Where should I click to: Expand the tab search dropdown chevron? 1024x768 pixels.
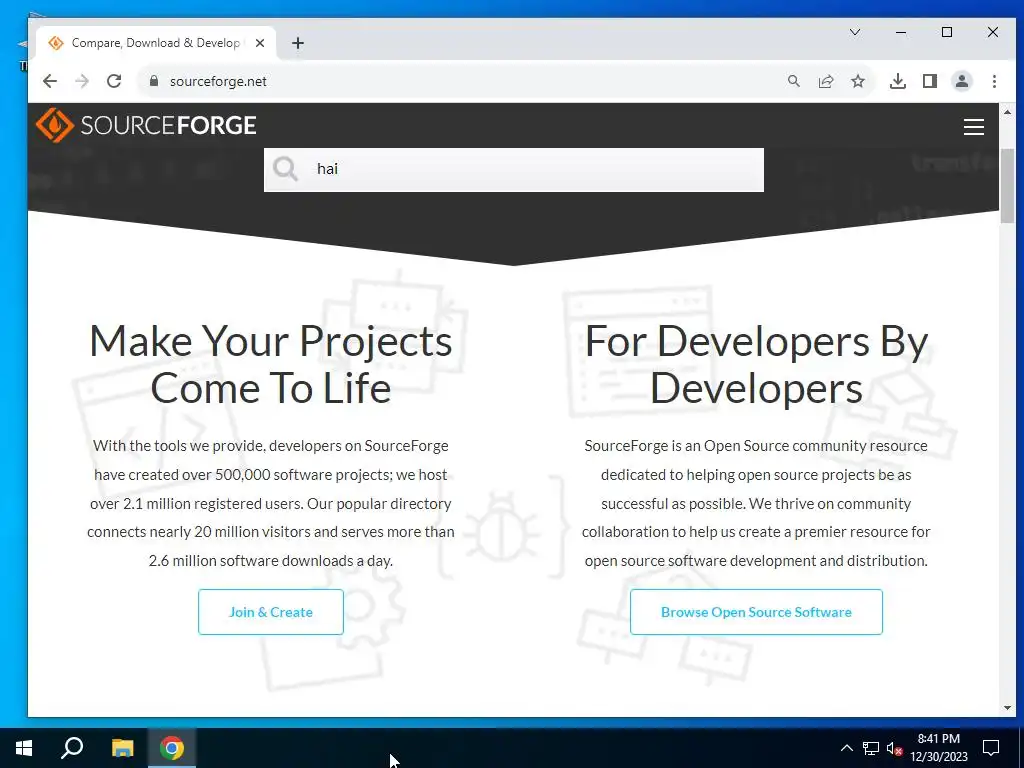[x=855, y=32]
